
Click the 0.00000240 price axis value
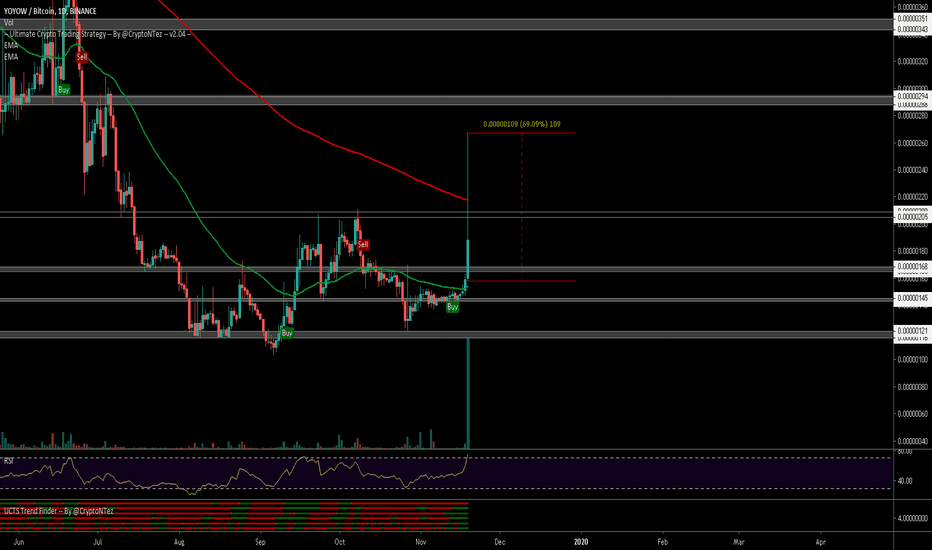(912, 169)
